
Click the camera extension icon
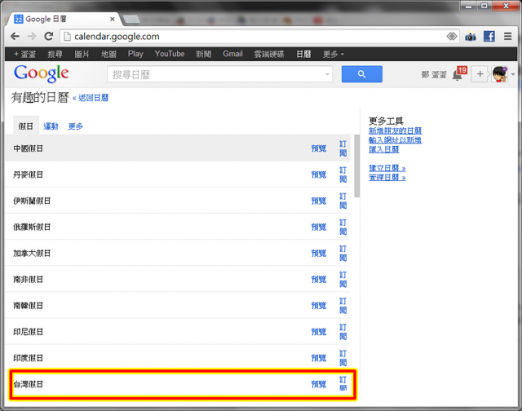click(470, 37)
